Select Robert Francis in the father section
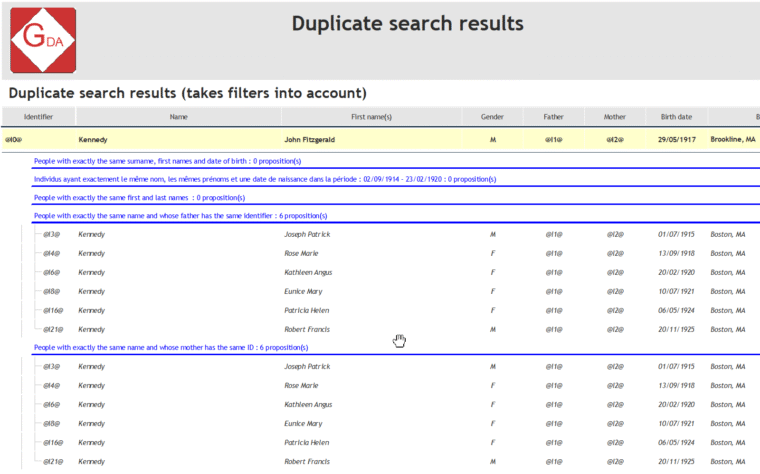This screenshot has width=760, height=474. tap(307, 329)
